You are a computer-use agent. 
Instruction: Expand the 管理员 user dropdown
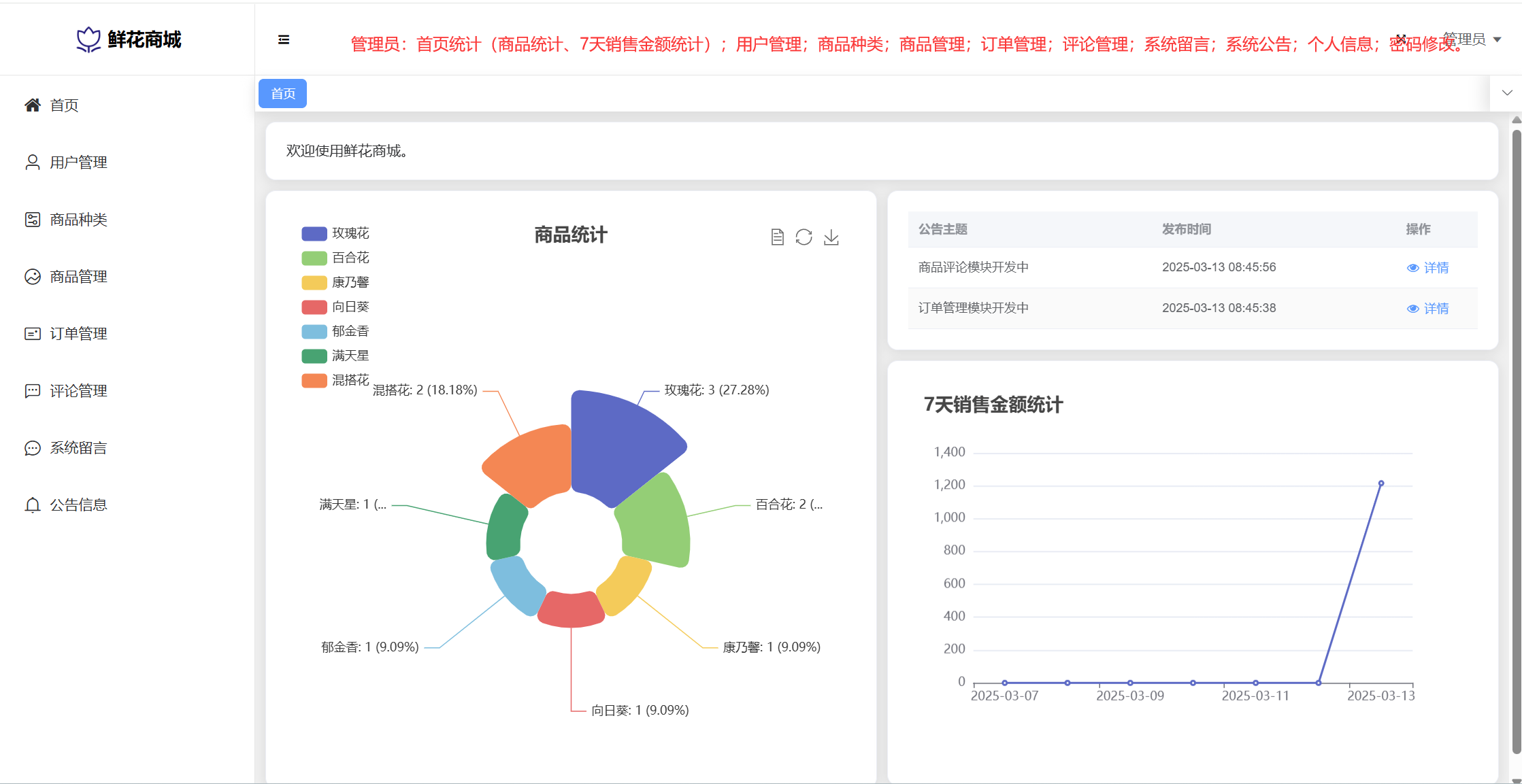coord(1472,39)
